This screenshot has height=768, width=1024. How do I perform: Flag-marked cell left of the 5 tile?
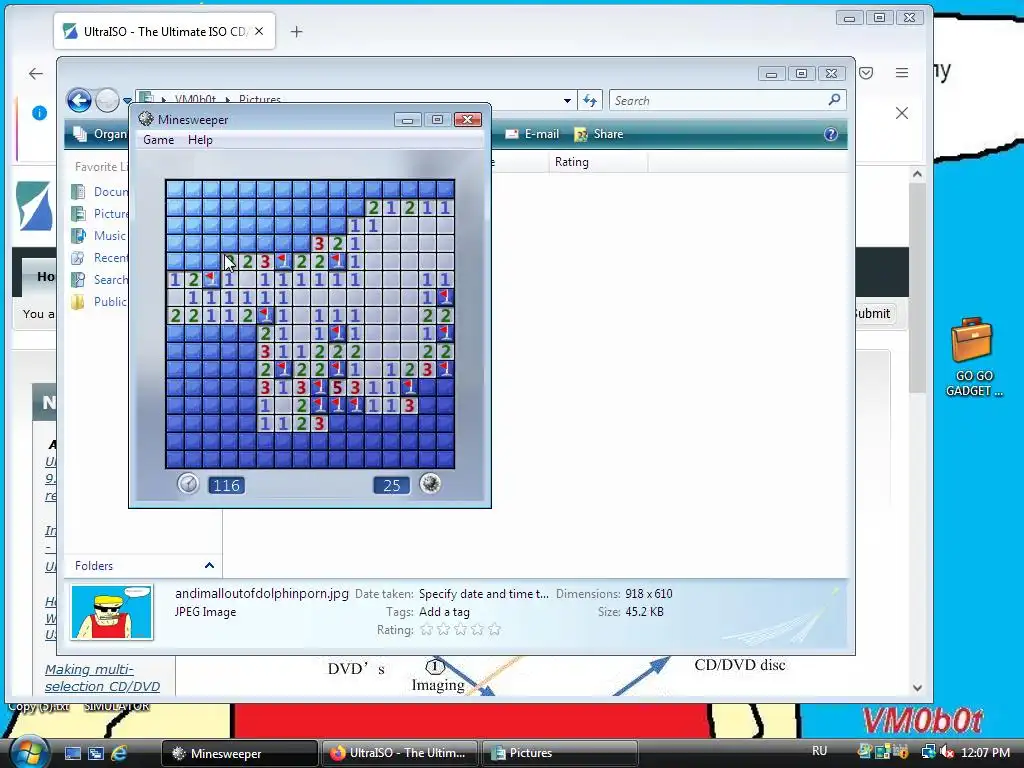319,387
